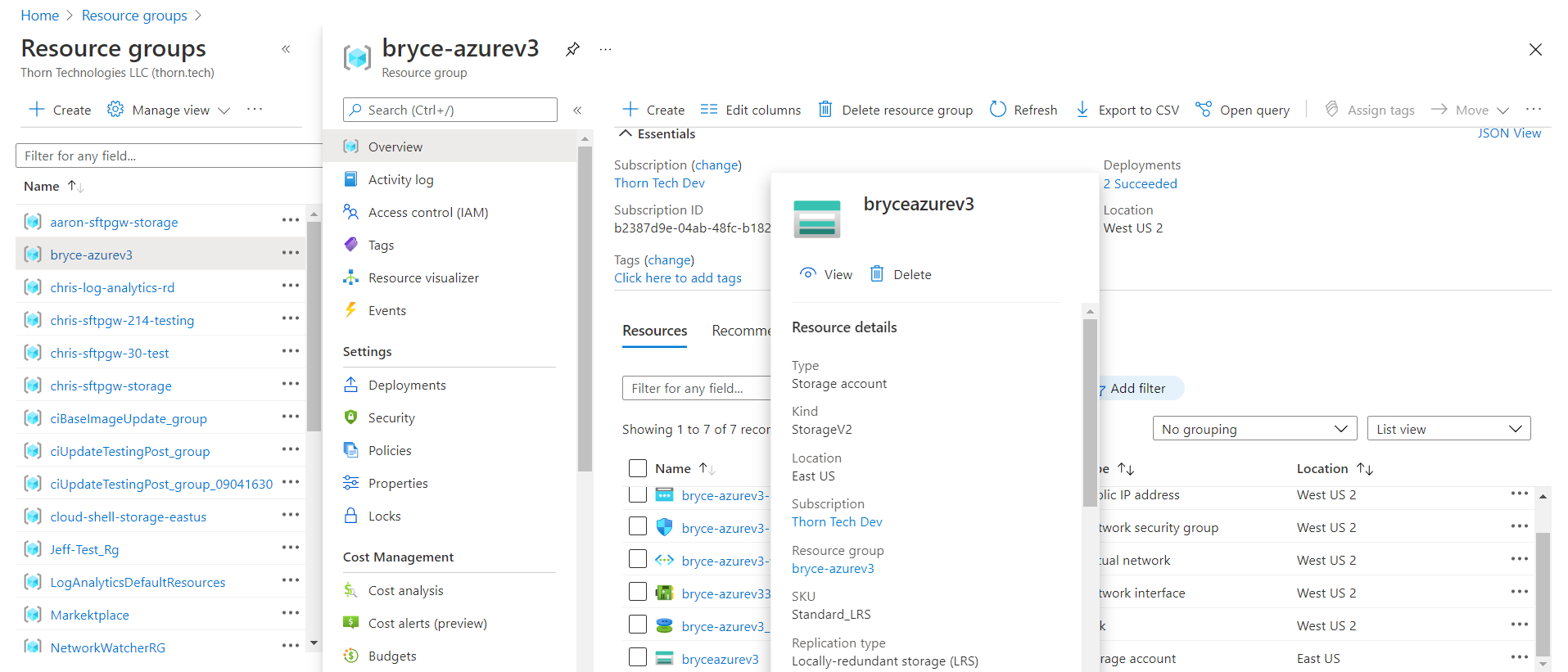Click the resources filter field
1568x672 pixels.
(x=696, y=388)
